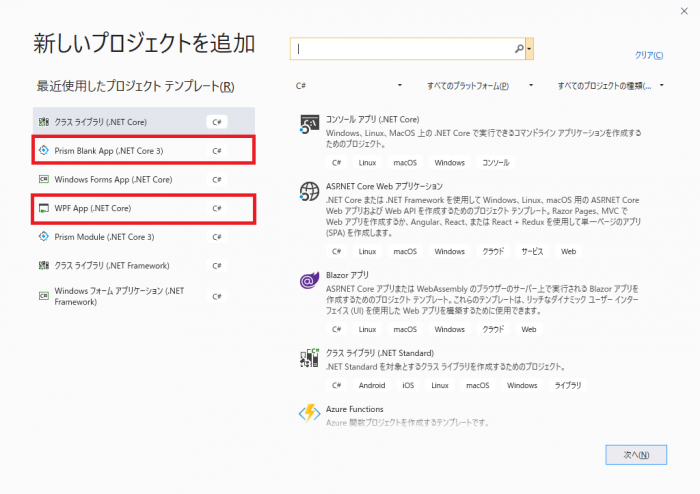Viewport: 700px width, 494px height.
Task: Click the Console App (.NET Core) template icon
Action: click(x=309, y=124)
